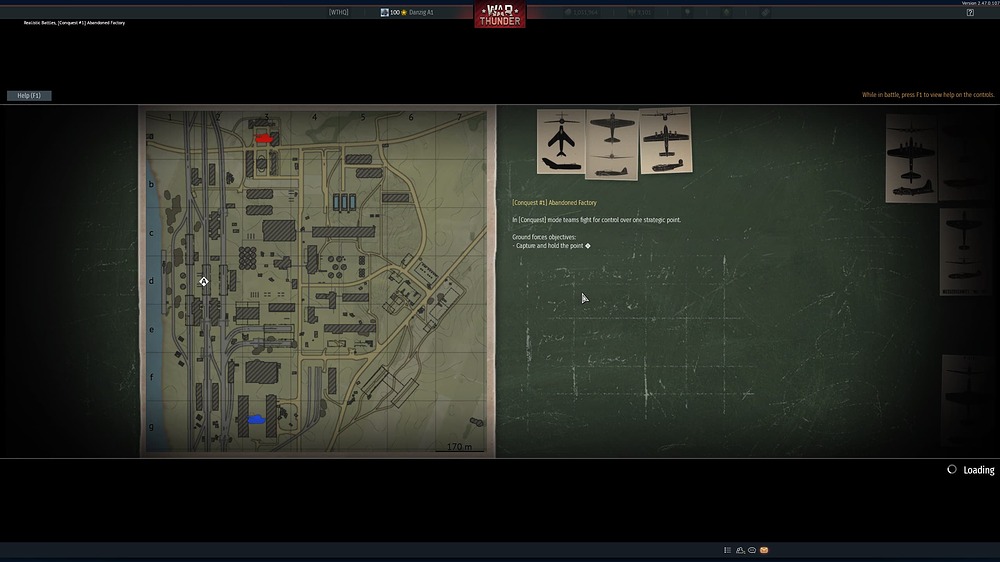Click the four-engine bomber silhouette card
This screenshot has width=1000, height=562.
(665, 140)
